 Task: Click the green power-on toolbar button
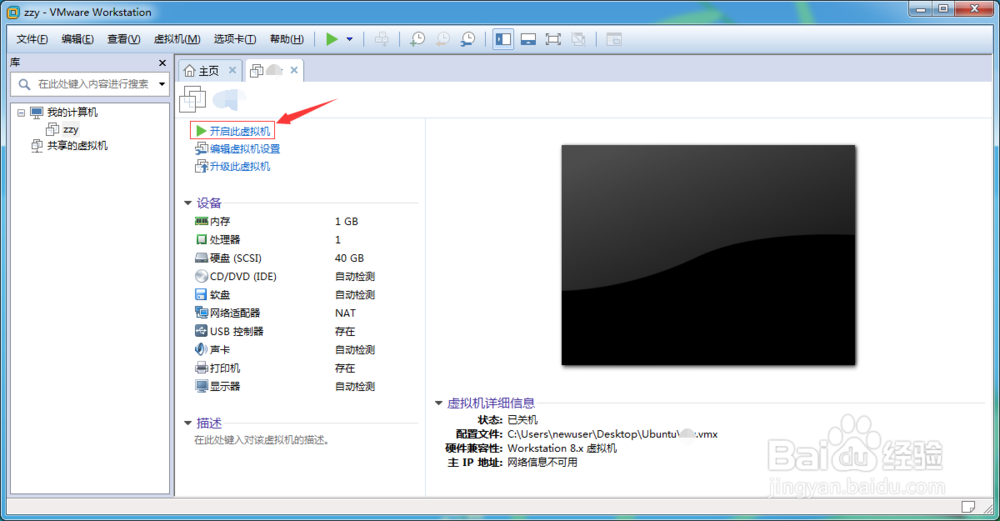[x=332, y=40]
